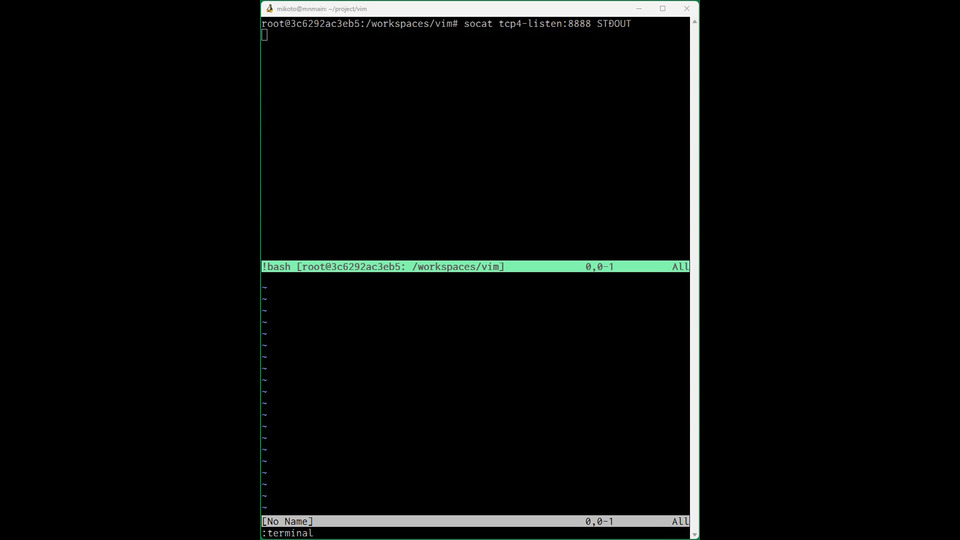960x540 pixels.
Task: Click scrollbar down arrow
Action: 694,534
